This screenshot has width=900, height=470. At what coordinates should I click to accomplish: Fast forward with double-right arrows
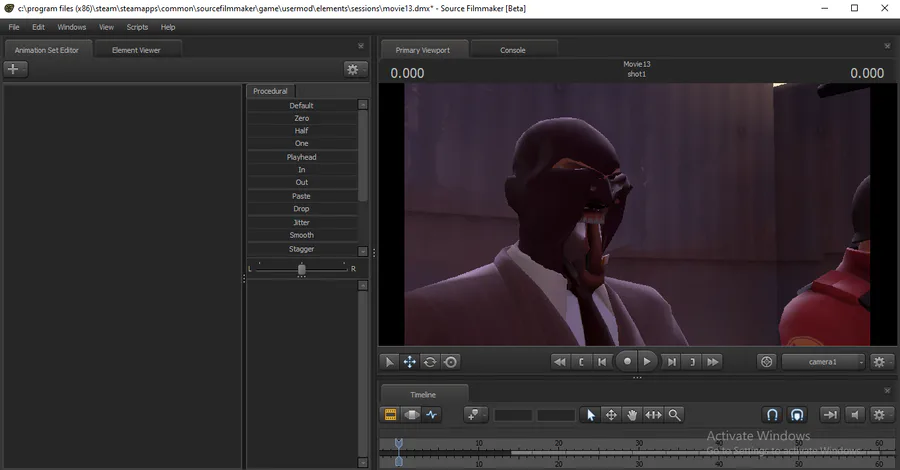point(712,362)
